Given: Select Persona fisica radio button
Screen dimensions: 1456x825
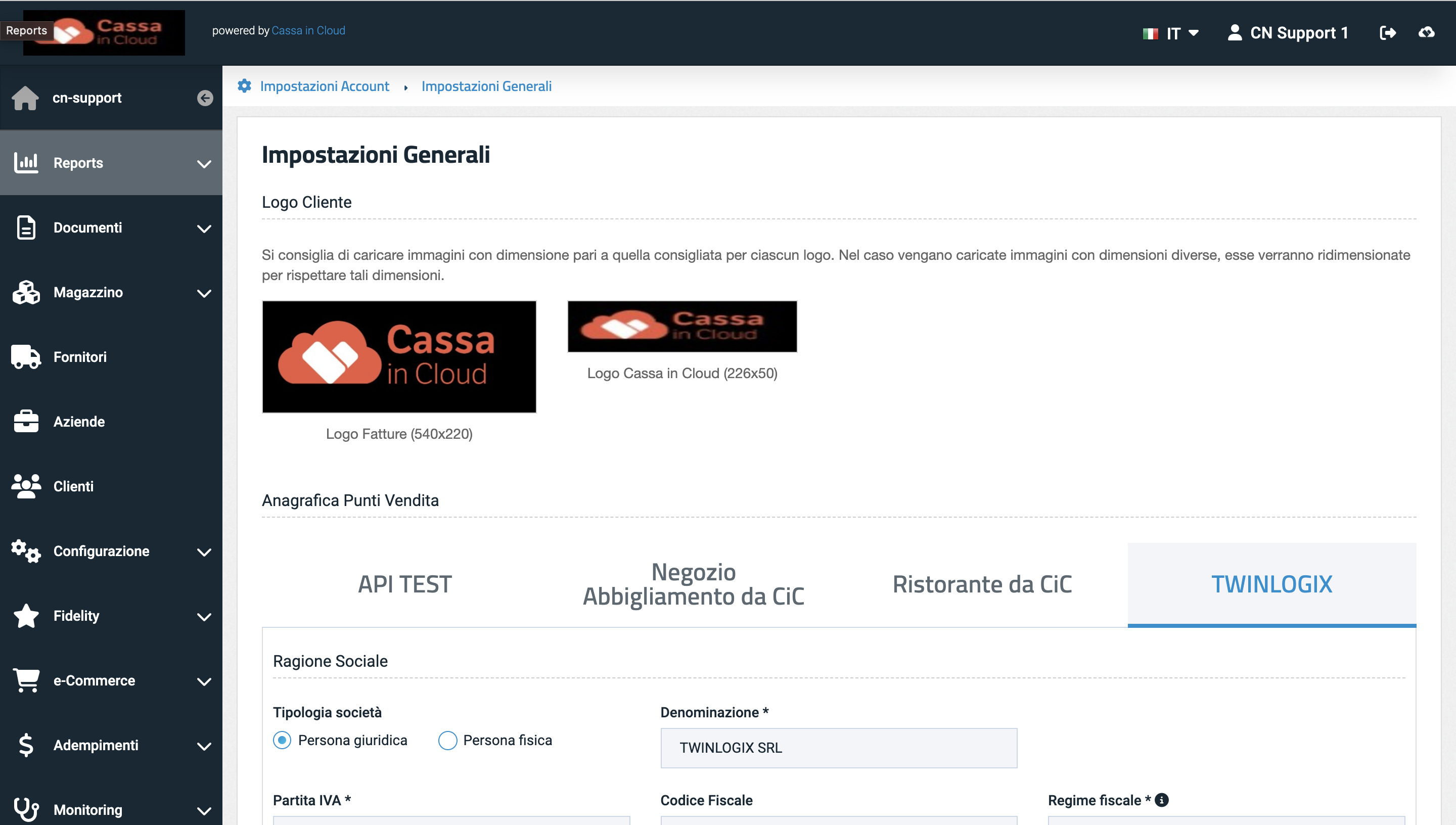Looking at the screenshot, I should click(447, 740).
